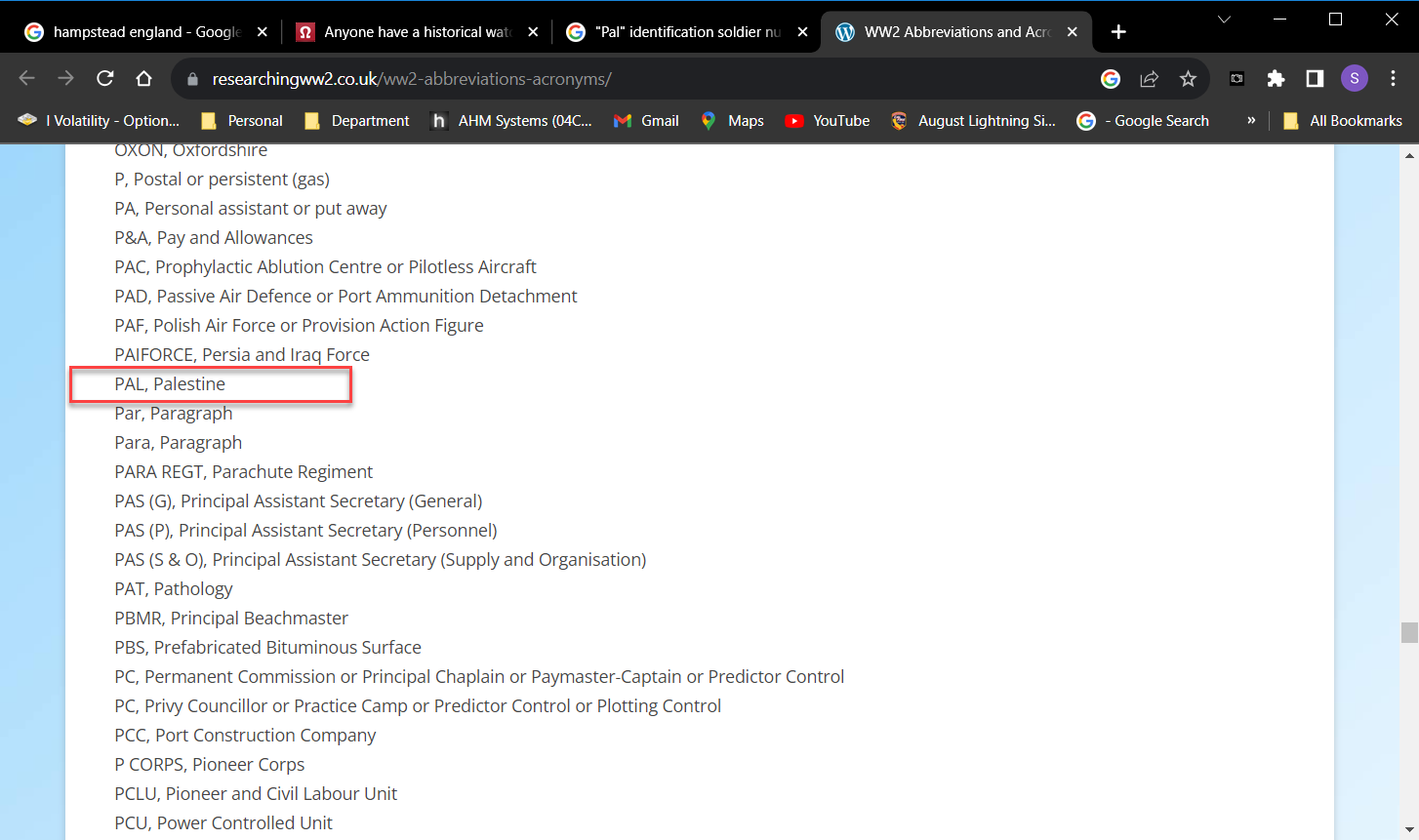Bookmark this page with star
The width and height of the screenshot is (1419, 840).
coord(1188,79)
